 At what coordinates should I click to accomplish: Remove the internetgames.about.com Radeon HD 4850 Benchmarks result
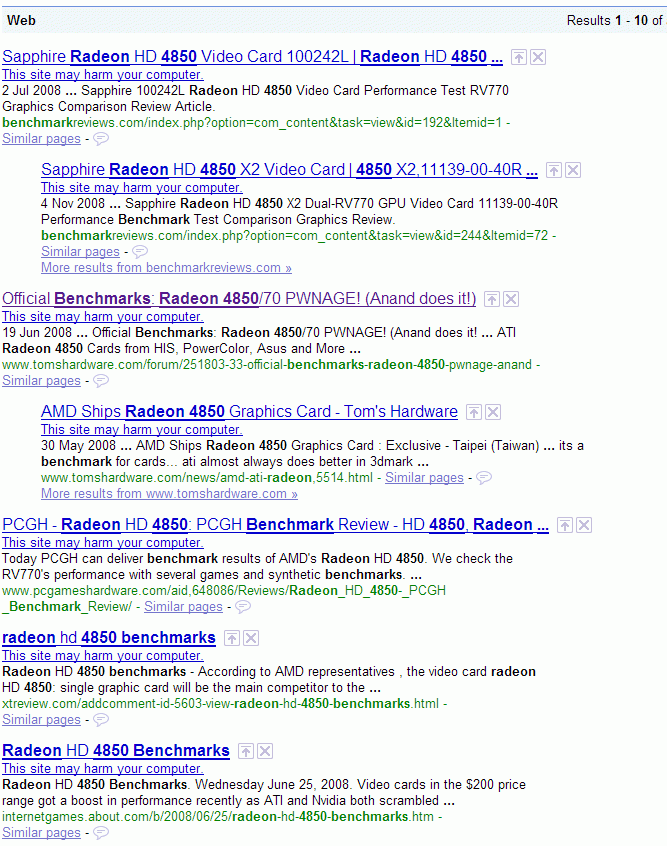click(265, 751)
